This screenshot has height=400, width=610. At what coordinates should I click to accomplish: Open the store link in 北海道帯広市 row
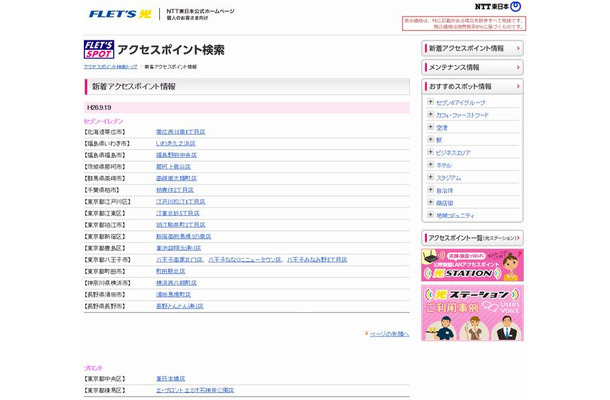point(181,132)
